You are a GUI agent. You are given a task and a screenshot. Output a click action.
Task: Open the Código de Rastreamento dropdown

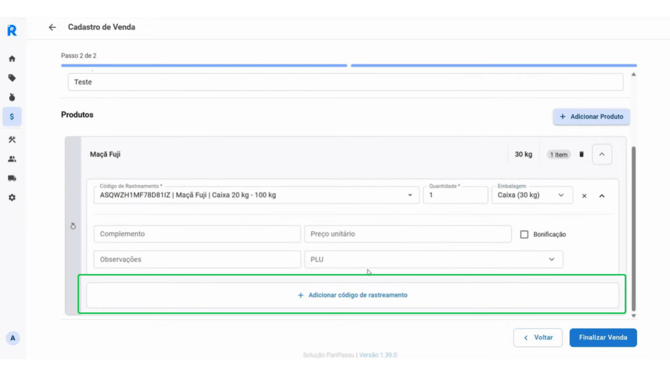click(256, 195)
